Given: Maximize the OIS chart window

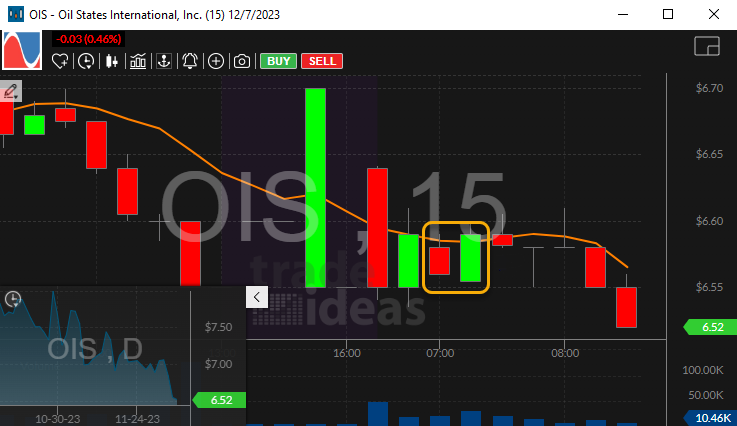Looking at the screenshot, I should click(668, 14).
